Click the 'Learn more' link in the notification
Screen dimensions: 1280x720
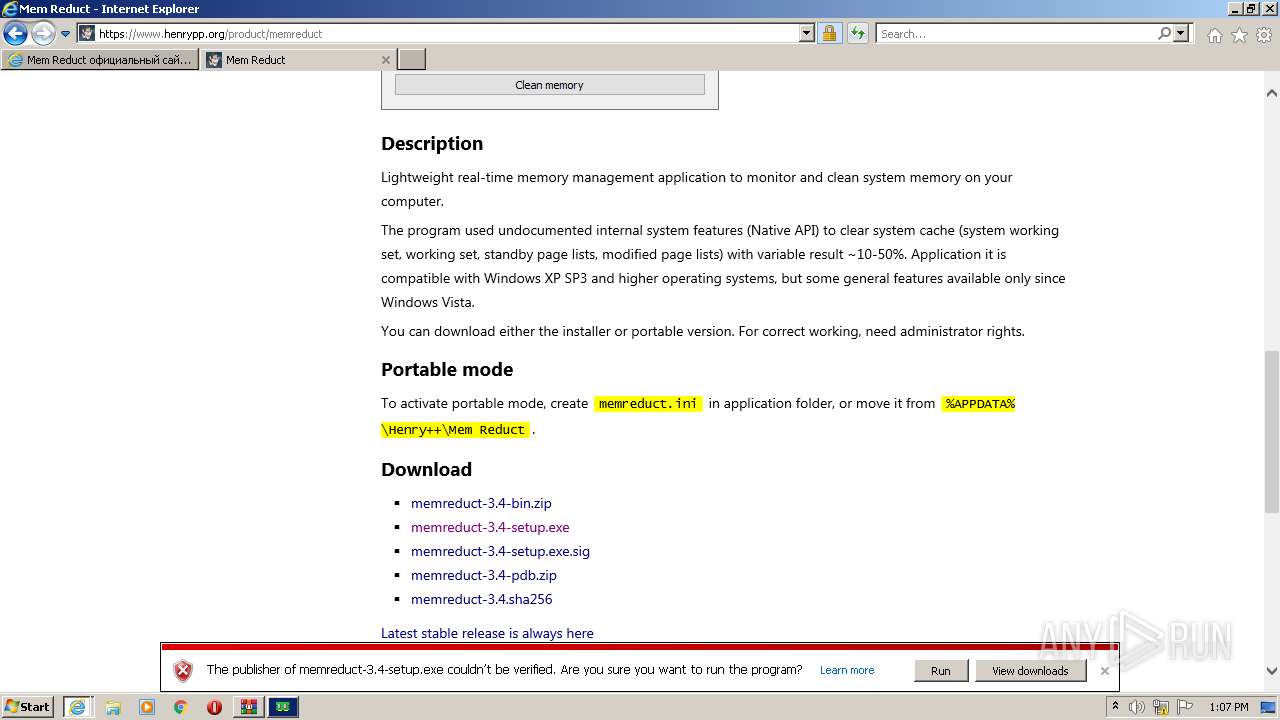[847, 670]
